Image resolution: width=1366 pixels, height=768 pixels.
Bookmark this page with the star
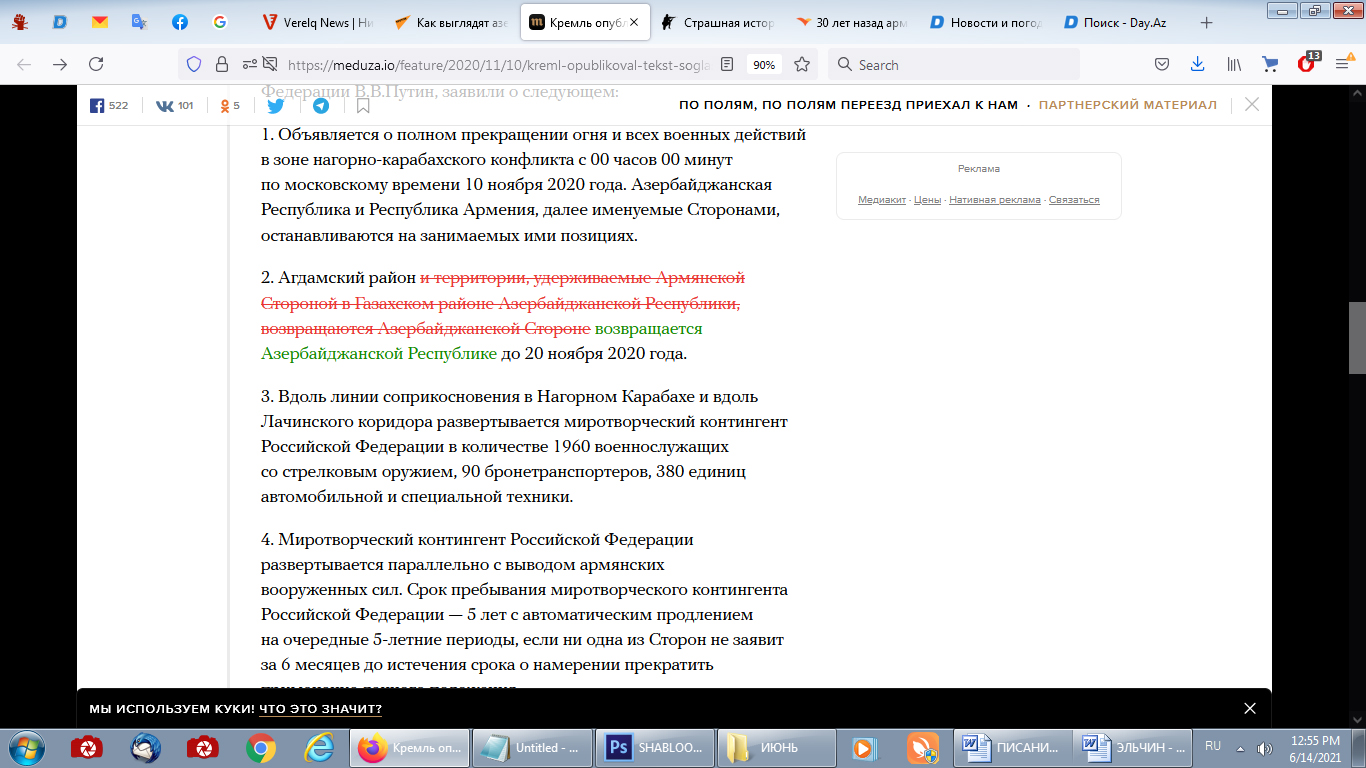pos(802,64)
